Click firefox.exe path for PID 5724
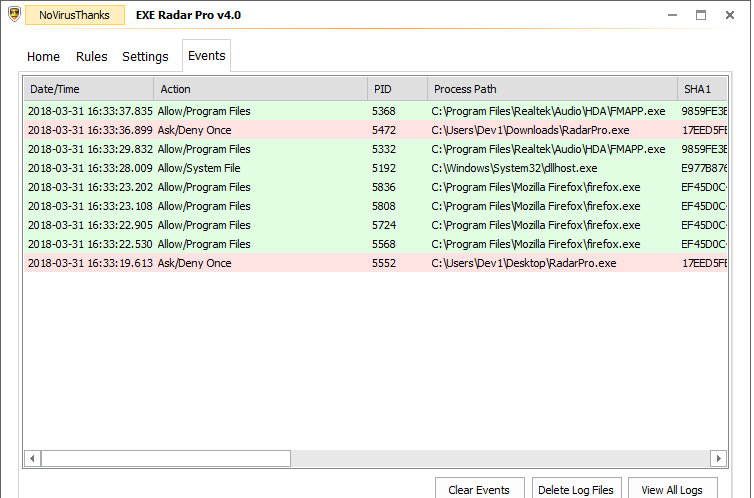This screenshot has width=754, height=498. (x=536, y=225)
